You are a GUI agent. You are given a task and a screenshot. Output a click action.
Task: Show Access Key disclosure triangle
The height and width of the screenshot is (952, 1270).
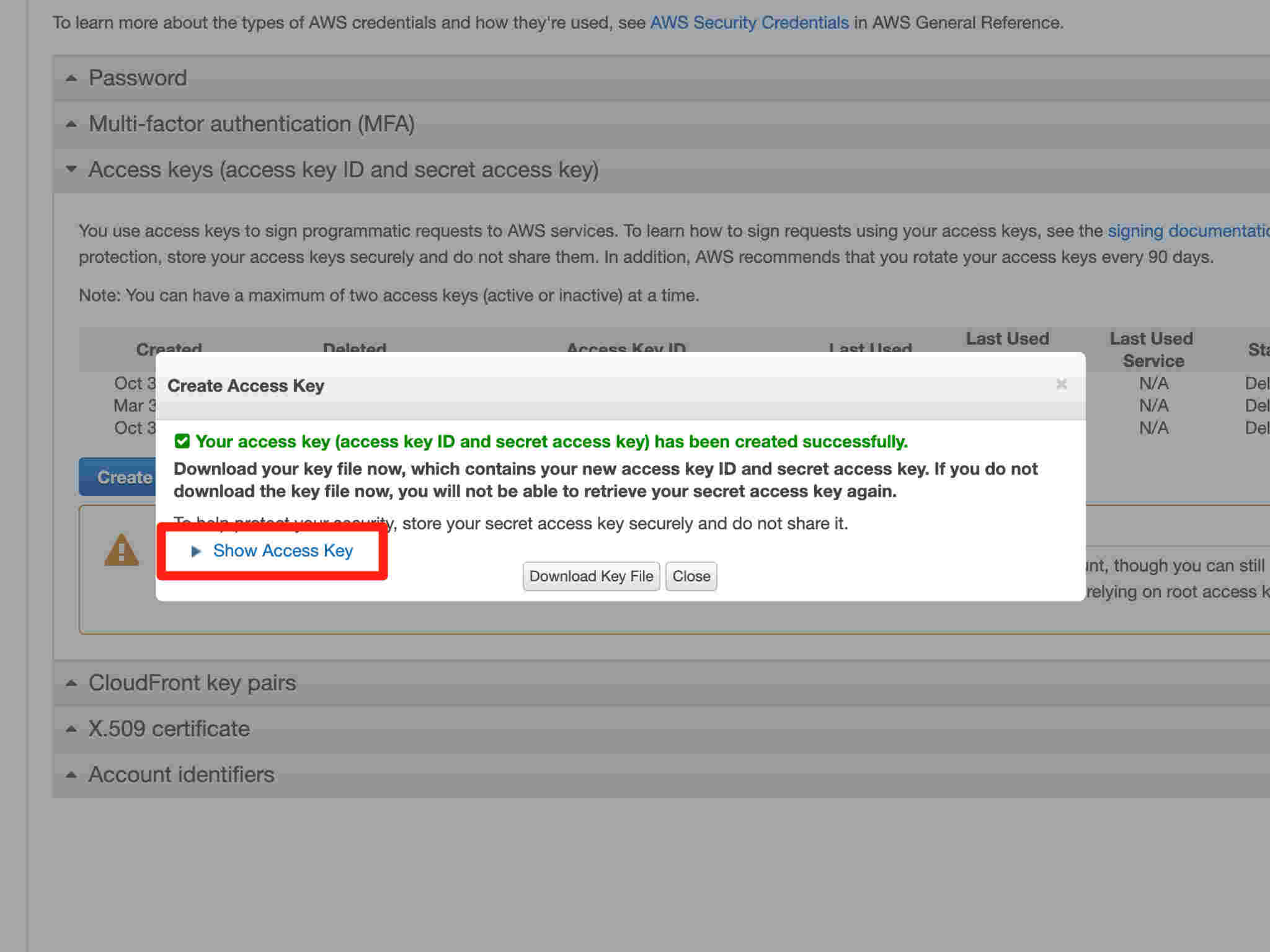[x=196, y=551]
